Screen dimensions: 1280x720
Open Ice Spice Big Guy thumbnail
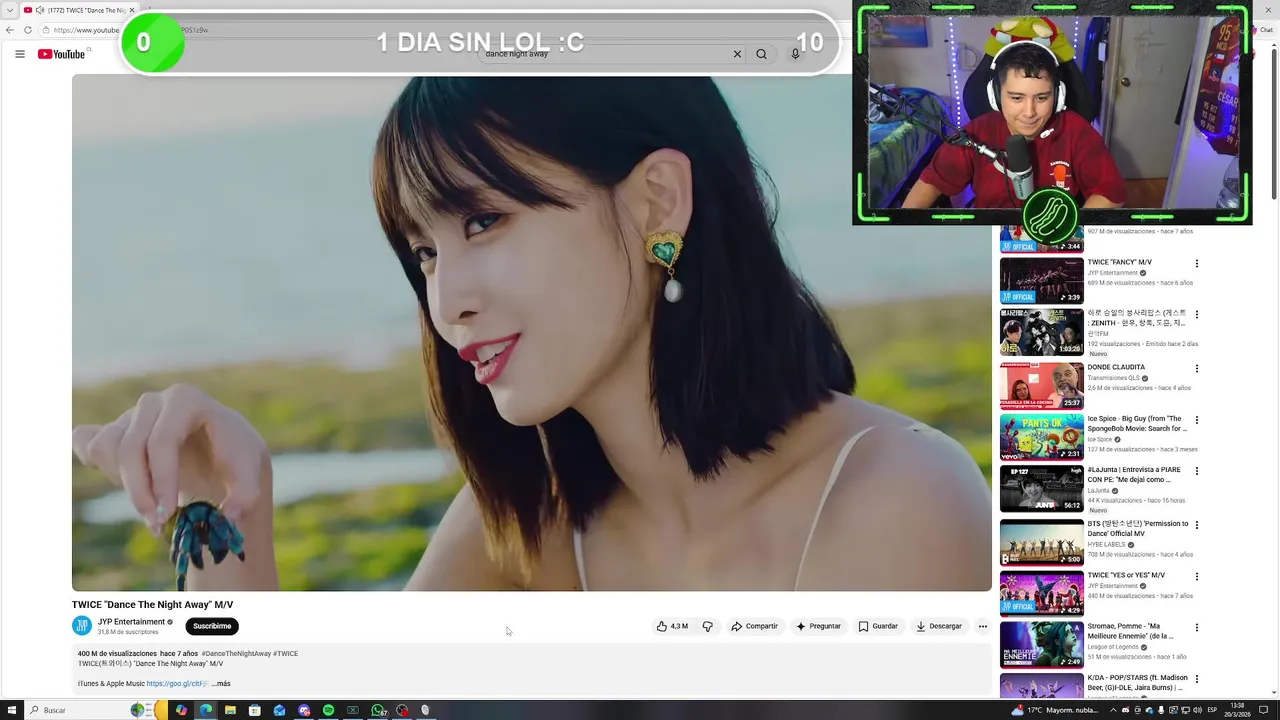coord(1042,437)
